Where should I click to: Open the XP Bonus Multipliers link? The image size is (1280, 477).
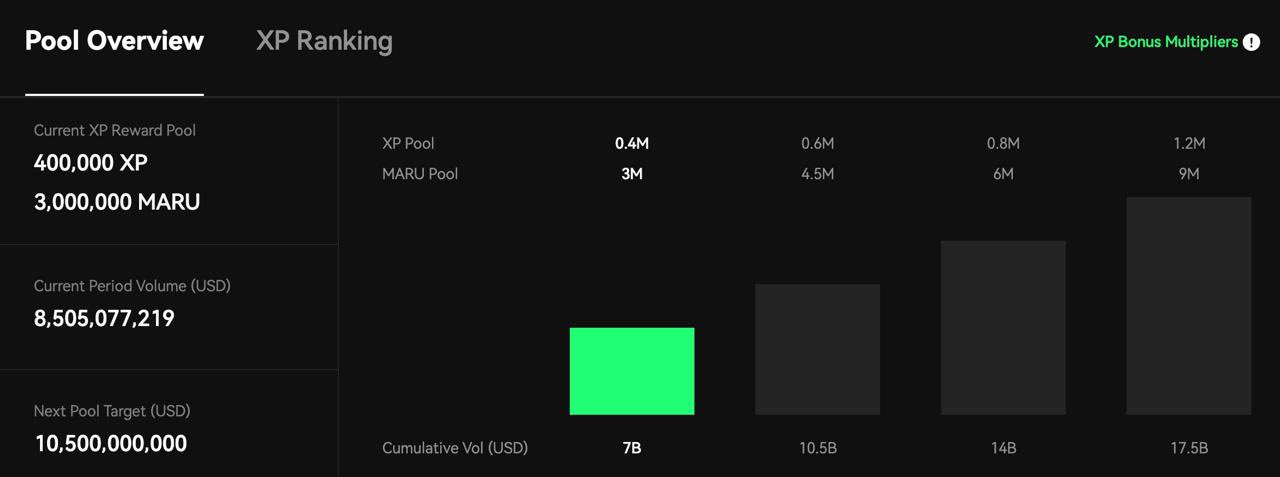click(1166, 42)
